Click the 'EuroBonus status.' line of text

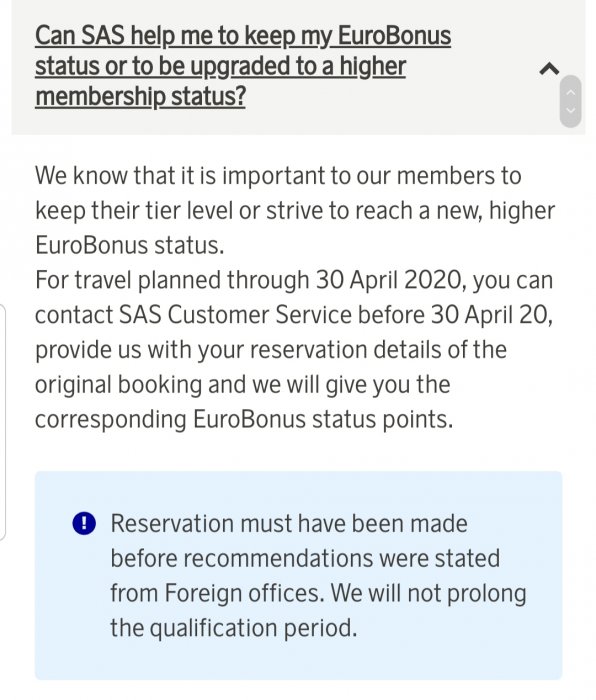click(x=129, y=245)
